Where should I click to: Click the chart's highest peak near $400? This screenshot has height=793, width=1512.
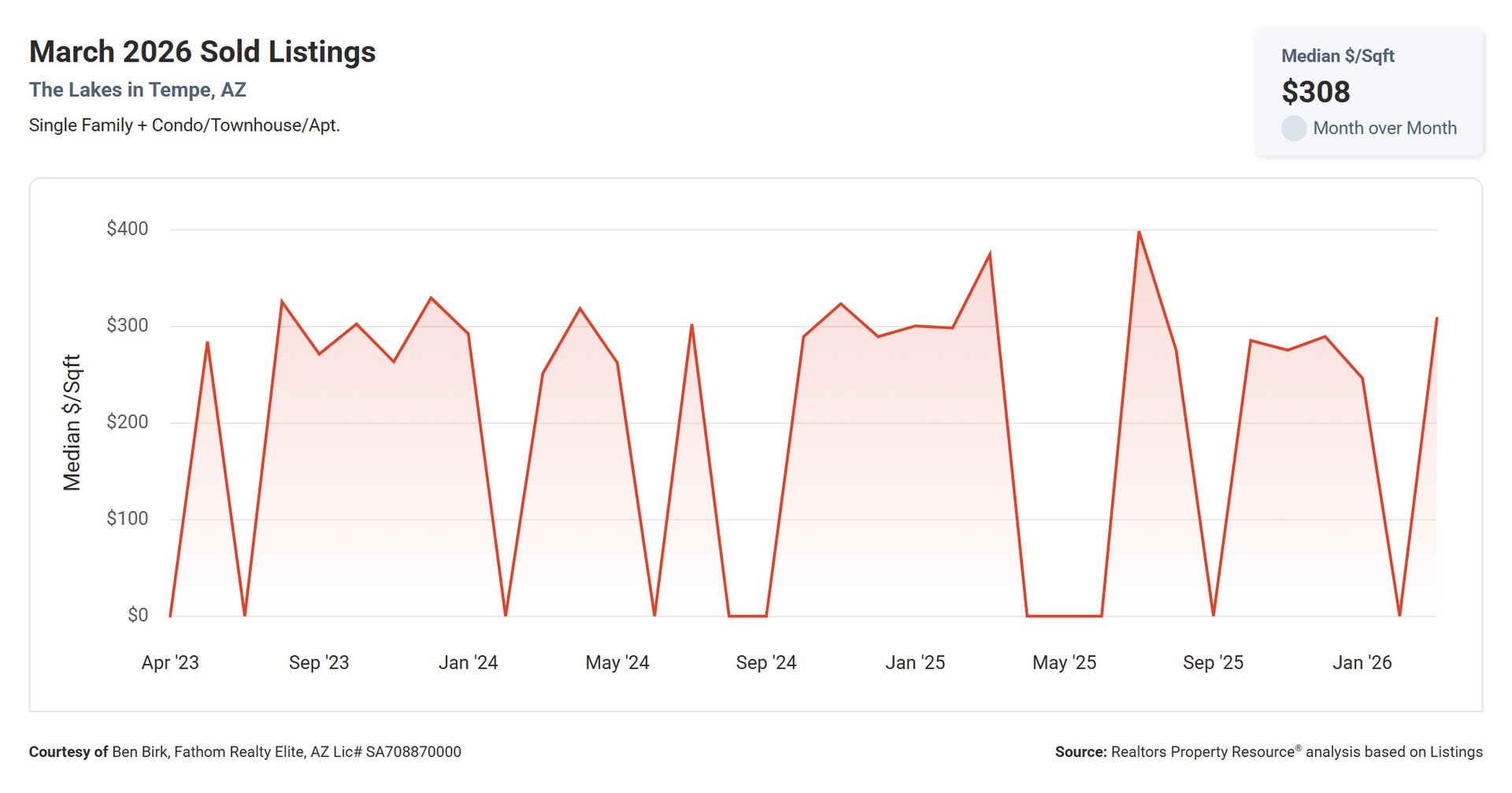pos(1139,232)
